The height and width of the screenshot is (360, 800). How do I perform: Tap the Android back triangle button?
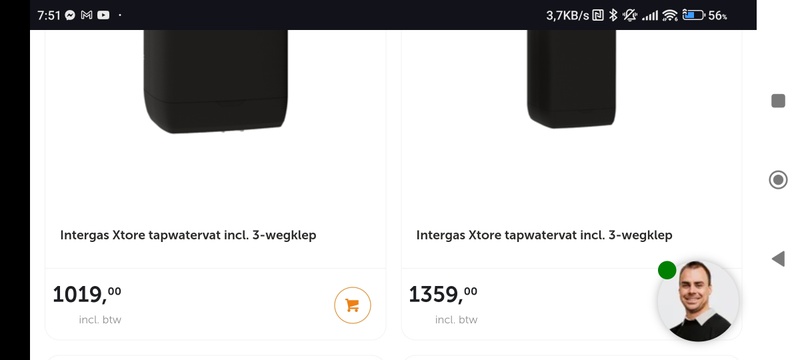778,259
